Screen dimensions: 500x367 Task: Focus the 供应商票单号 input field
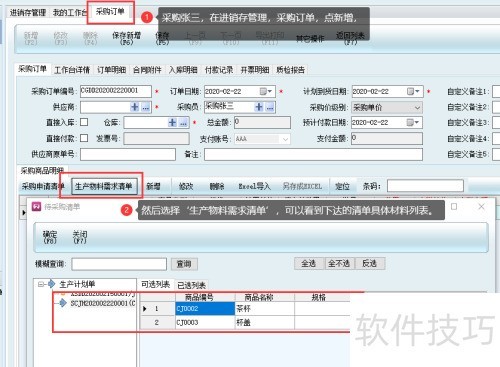click(x=128, y=154)
